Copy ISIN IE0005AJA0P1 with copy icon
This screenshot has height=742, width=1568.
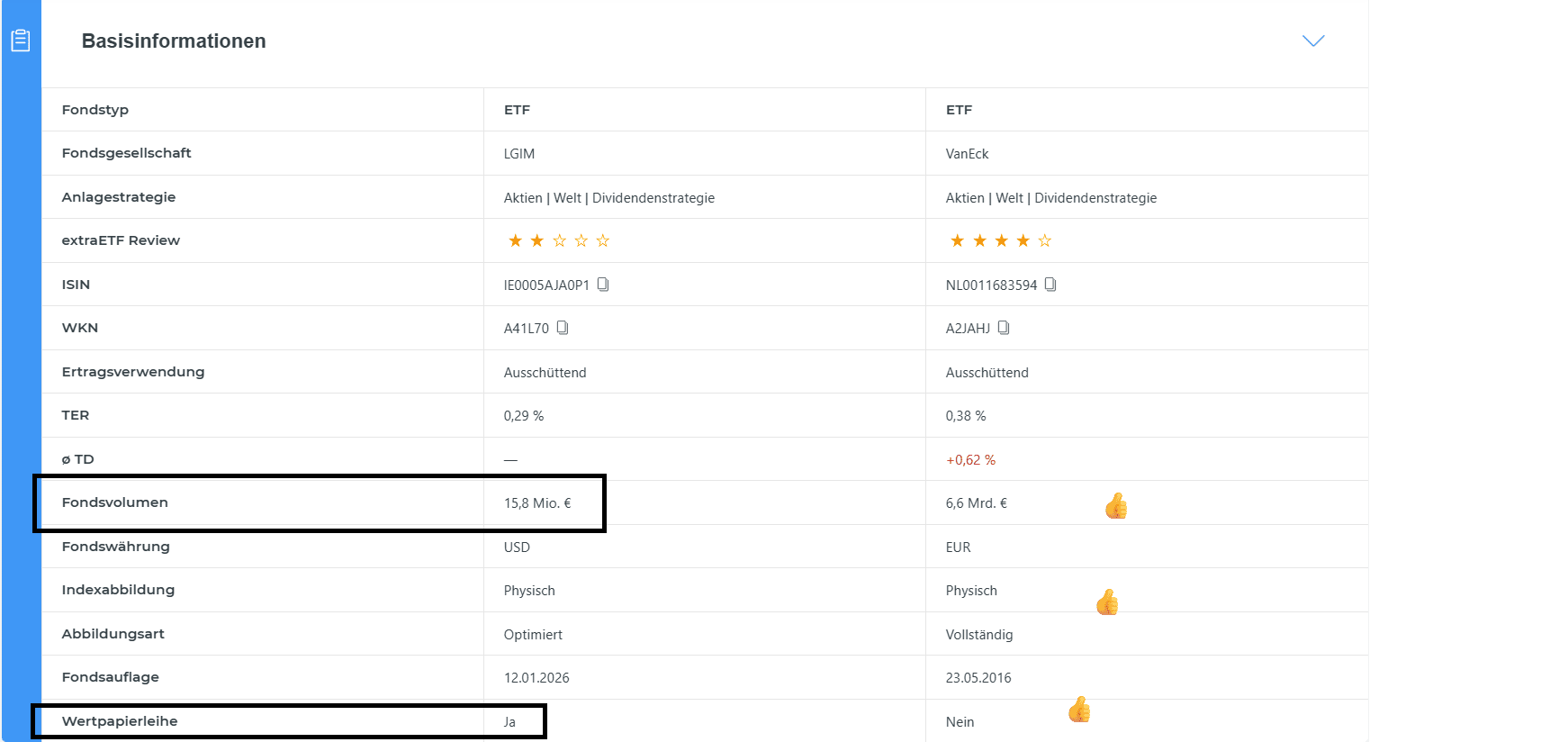coord(603,285)
